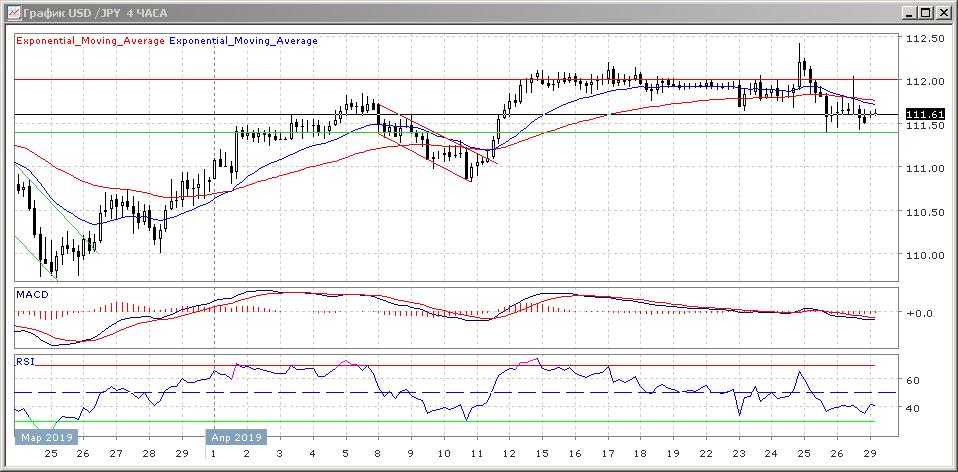Screen dimensions: 958x472
Task: Click the chart window icon in title bar
Action: (x=10, y=12)
